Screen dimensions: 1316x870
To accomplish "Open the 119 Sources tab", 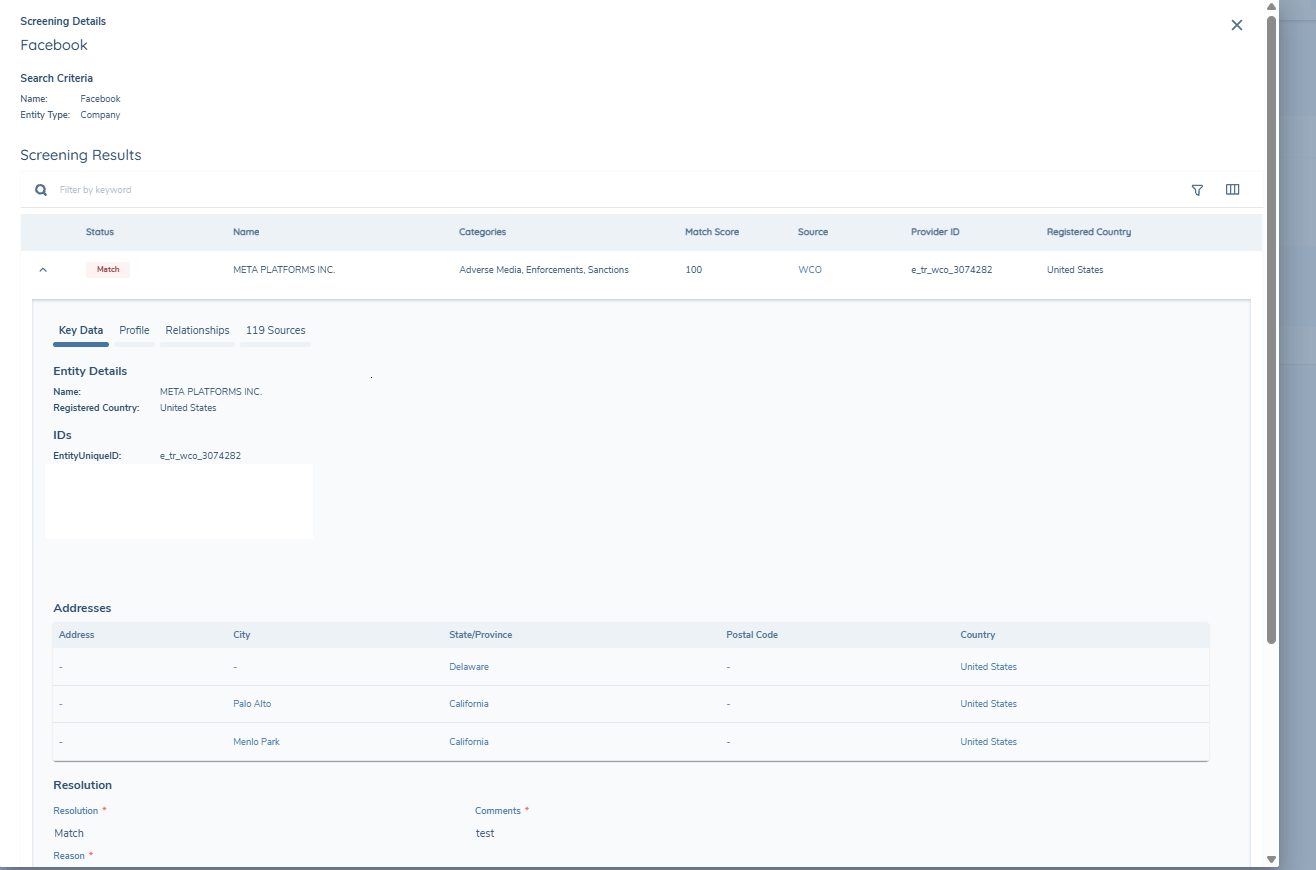I will coord(275,330).
